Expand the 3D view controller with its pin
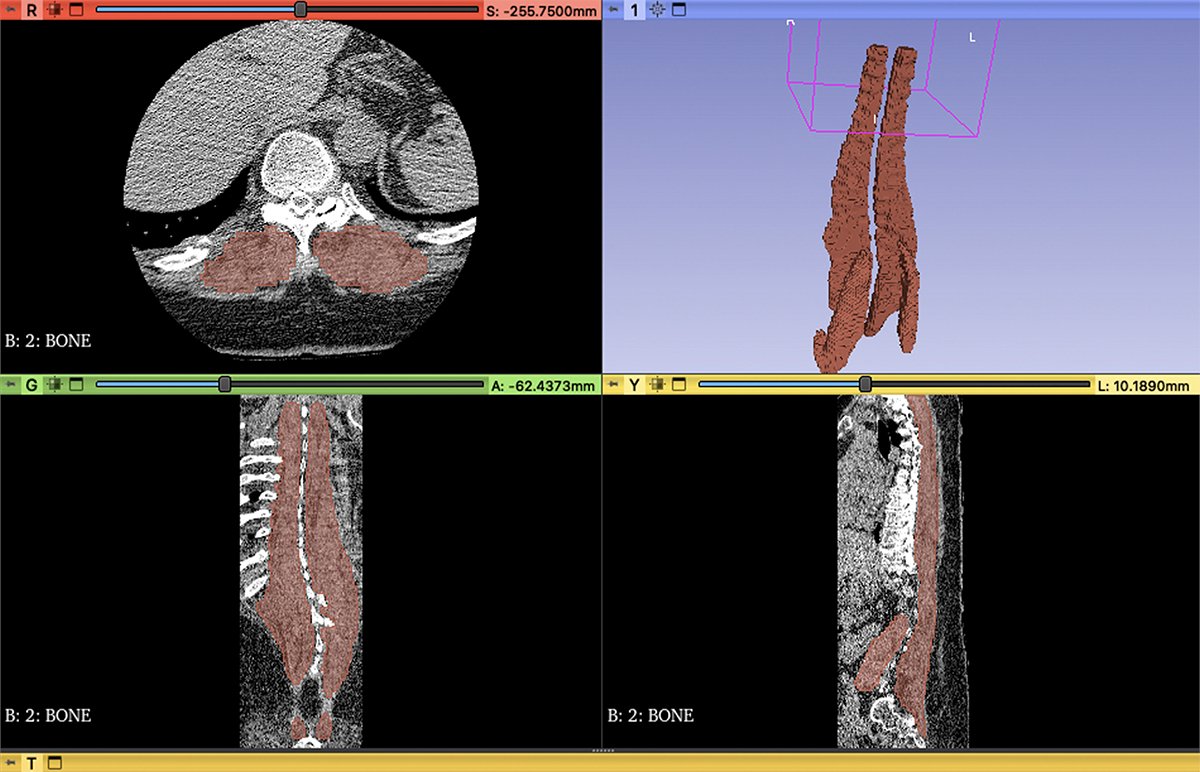Image resolution: width=1200 pixels, height=772 pixels. (611, 10)
